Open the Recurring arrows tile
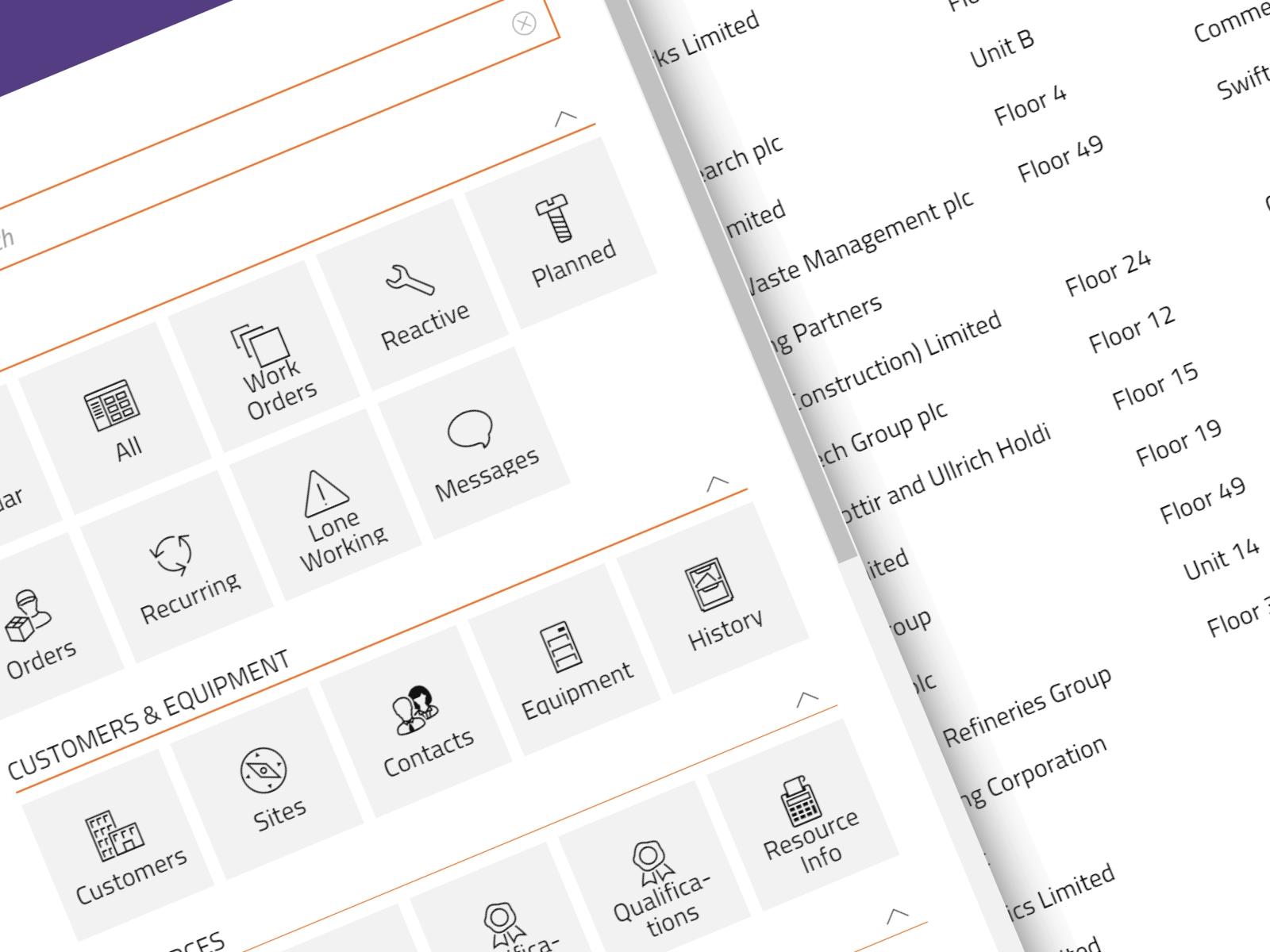 pyautogui.click(x=177, y=566)
